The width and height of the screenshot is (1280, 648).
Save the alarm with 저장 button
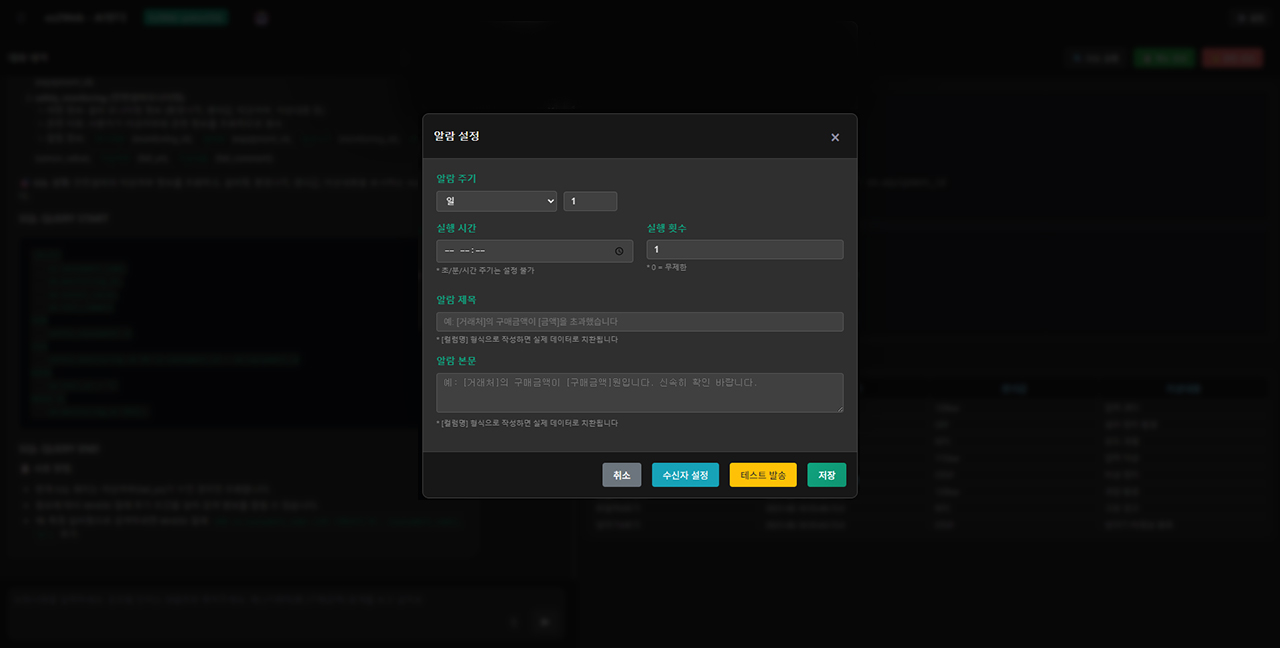click(826, 475)
